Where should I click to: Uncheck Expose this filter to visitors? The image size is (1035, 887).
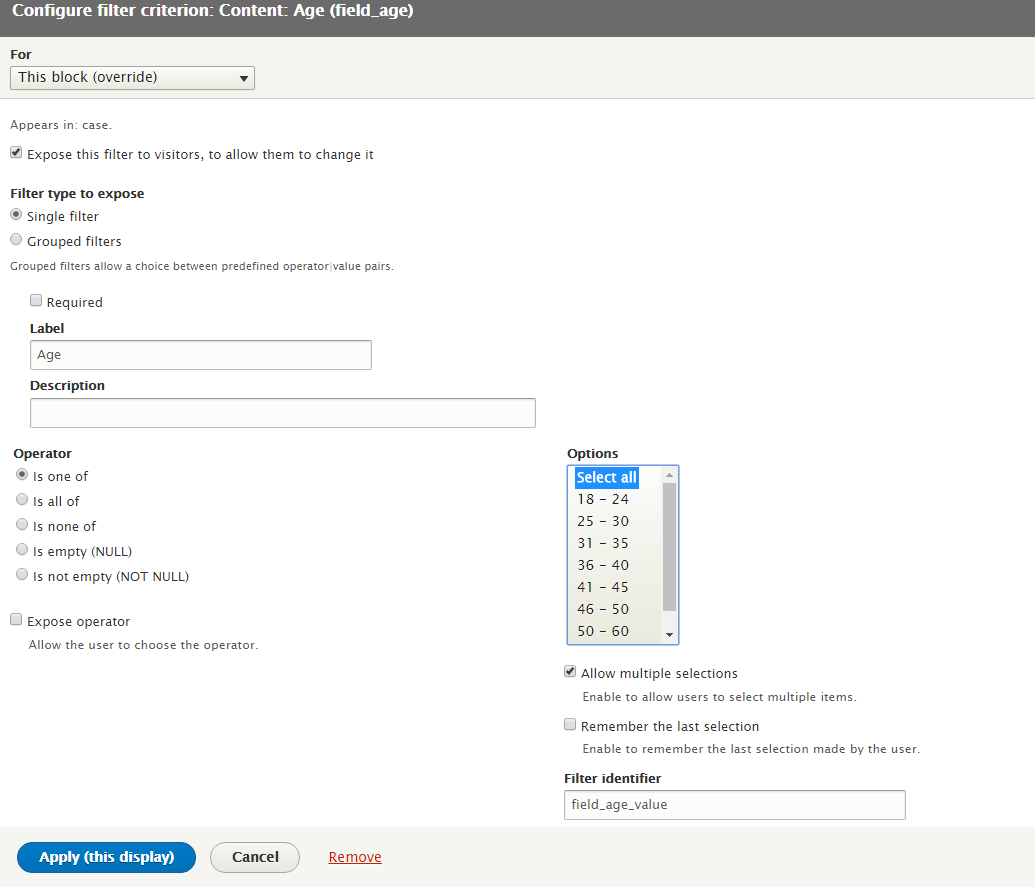coord(16,151)
